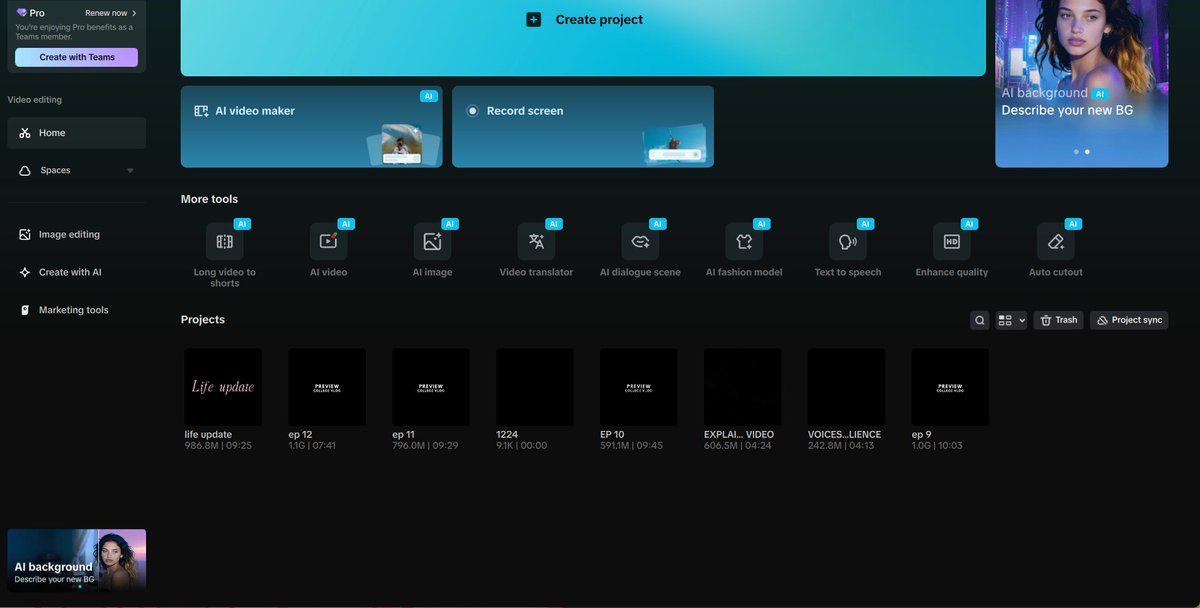Open the projects Trash
This screenshot has height=608, width=1200.
(x=1059, y=320)
